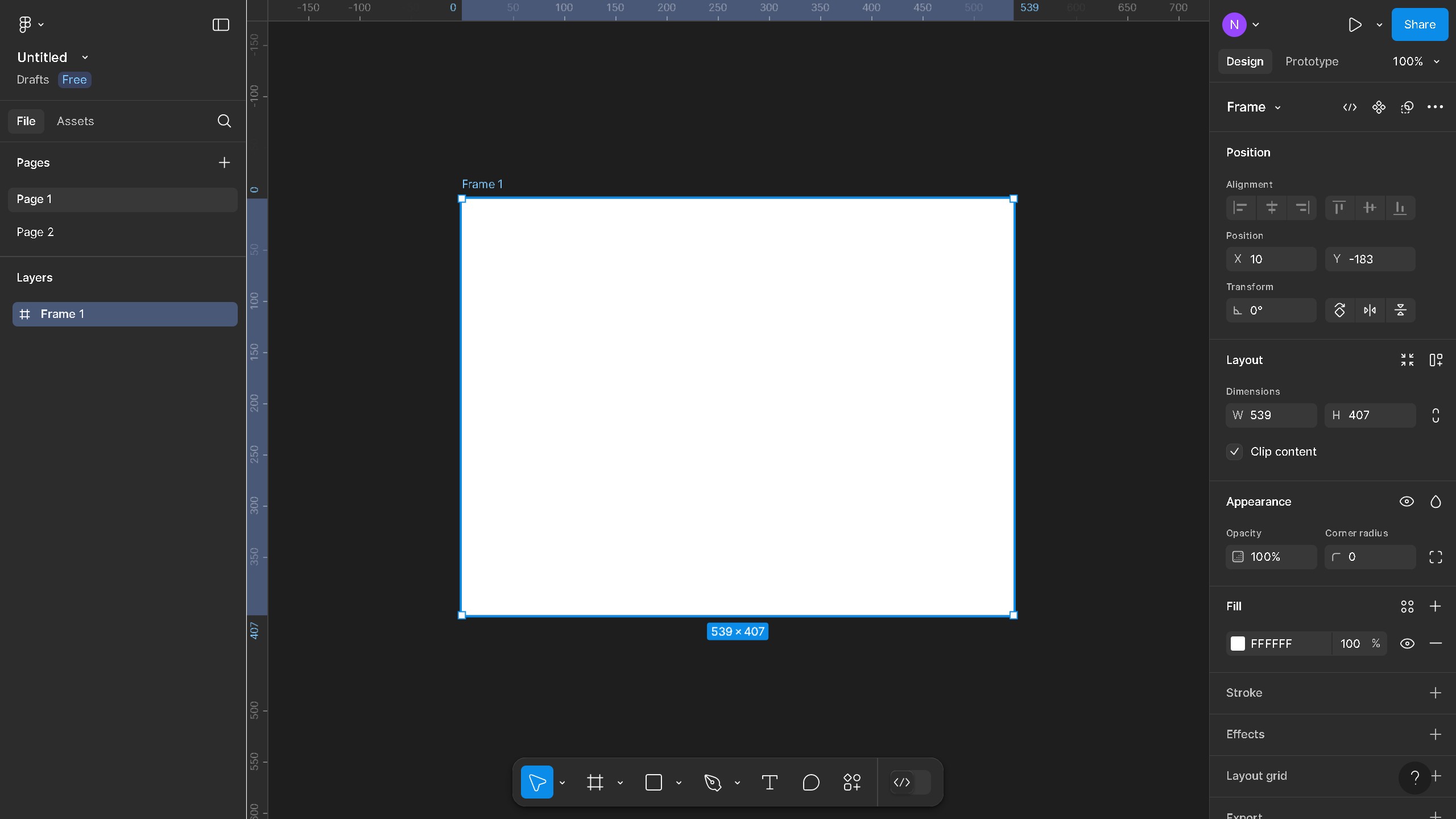Viewport: 1456px width, 819px height.
Task: Select the Text tool
Action: [769, 782]
